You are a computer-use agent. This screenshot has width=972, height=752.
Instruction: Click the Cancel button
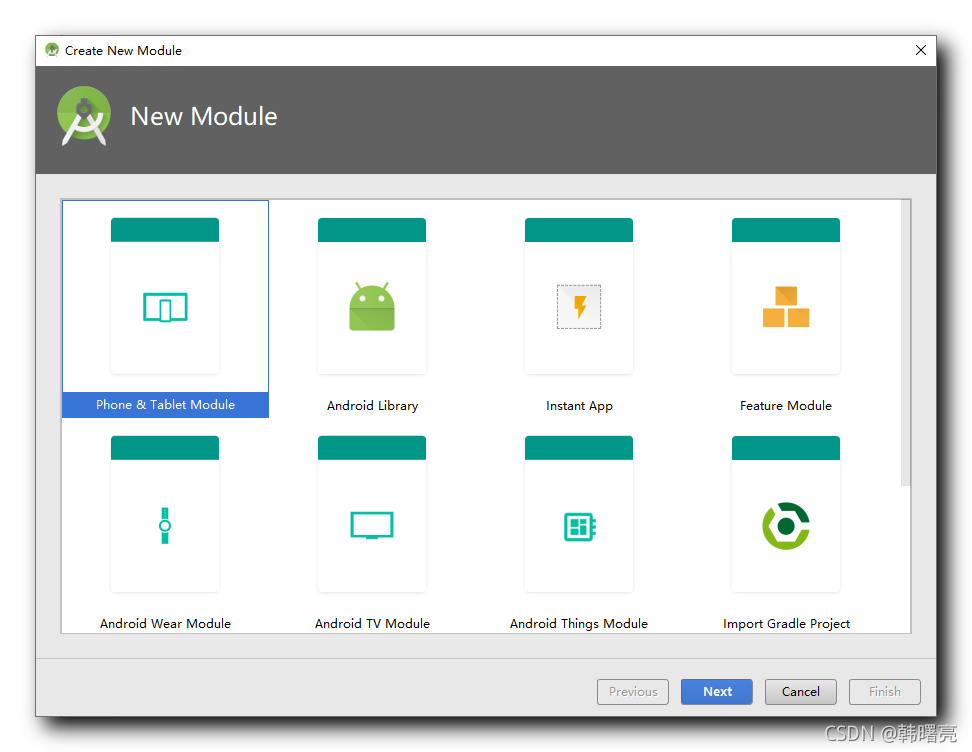coord(800,691)
